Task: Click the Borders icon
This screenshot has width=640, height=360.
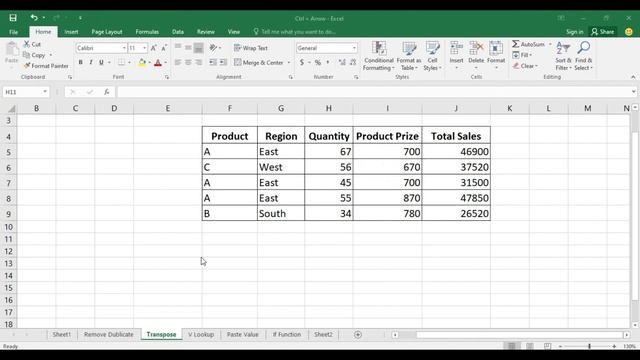Action: click(x=121, y=62)
